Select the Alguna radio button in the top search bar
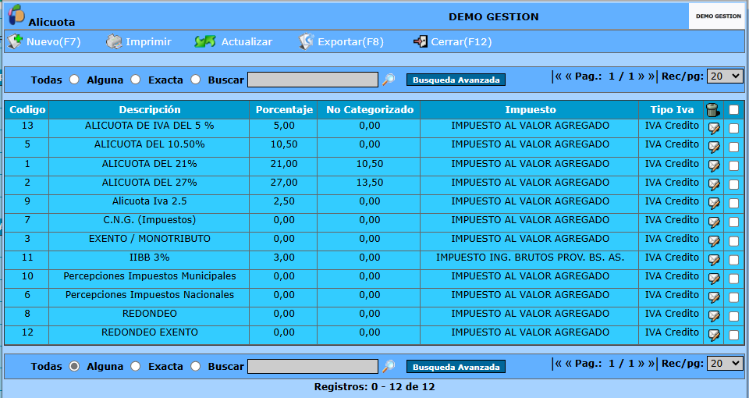This screenshot has height=398, width=749. click(x=136, y=80)
